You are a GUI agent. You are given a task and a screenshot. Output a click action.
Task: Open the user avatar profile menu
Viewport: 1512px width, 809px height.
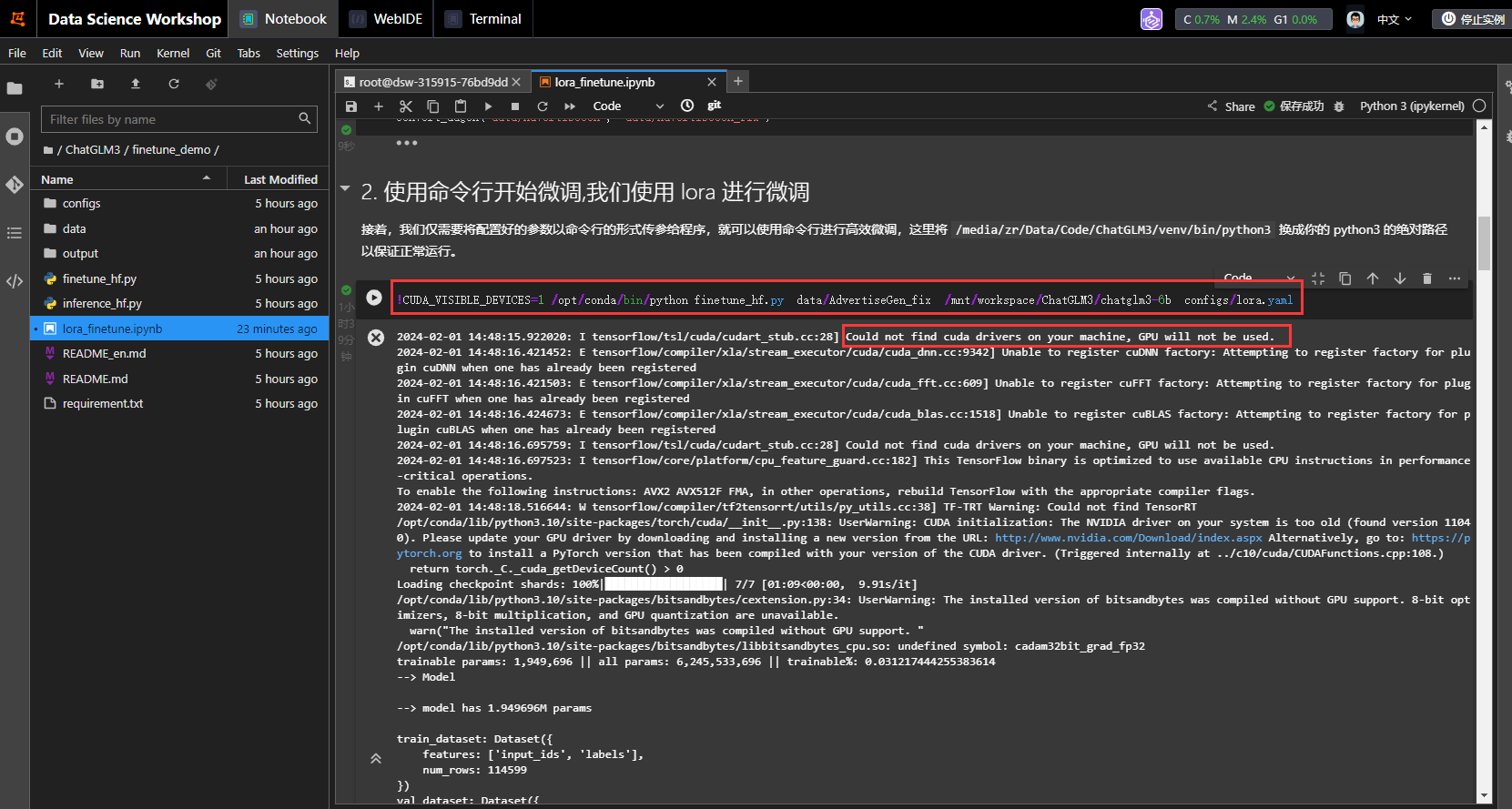[x=1355, y=19]
